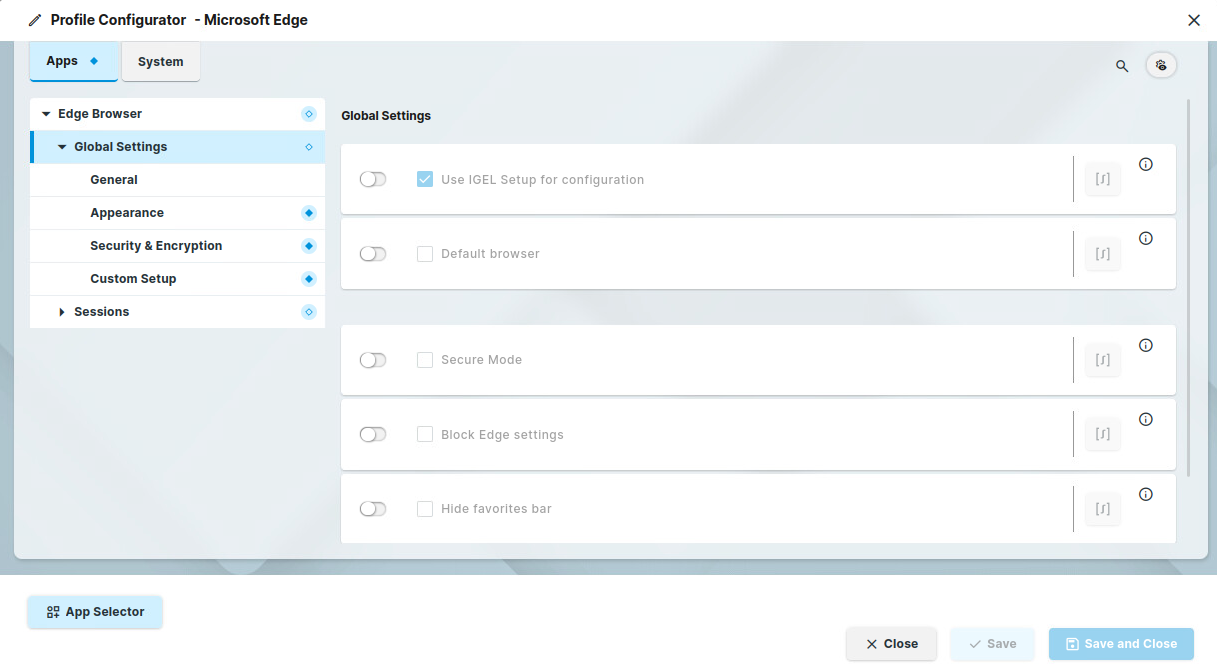Open the script editor for Use IGEL Setup
This screenshot has height=669, width=1217.
1102,178
